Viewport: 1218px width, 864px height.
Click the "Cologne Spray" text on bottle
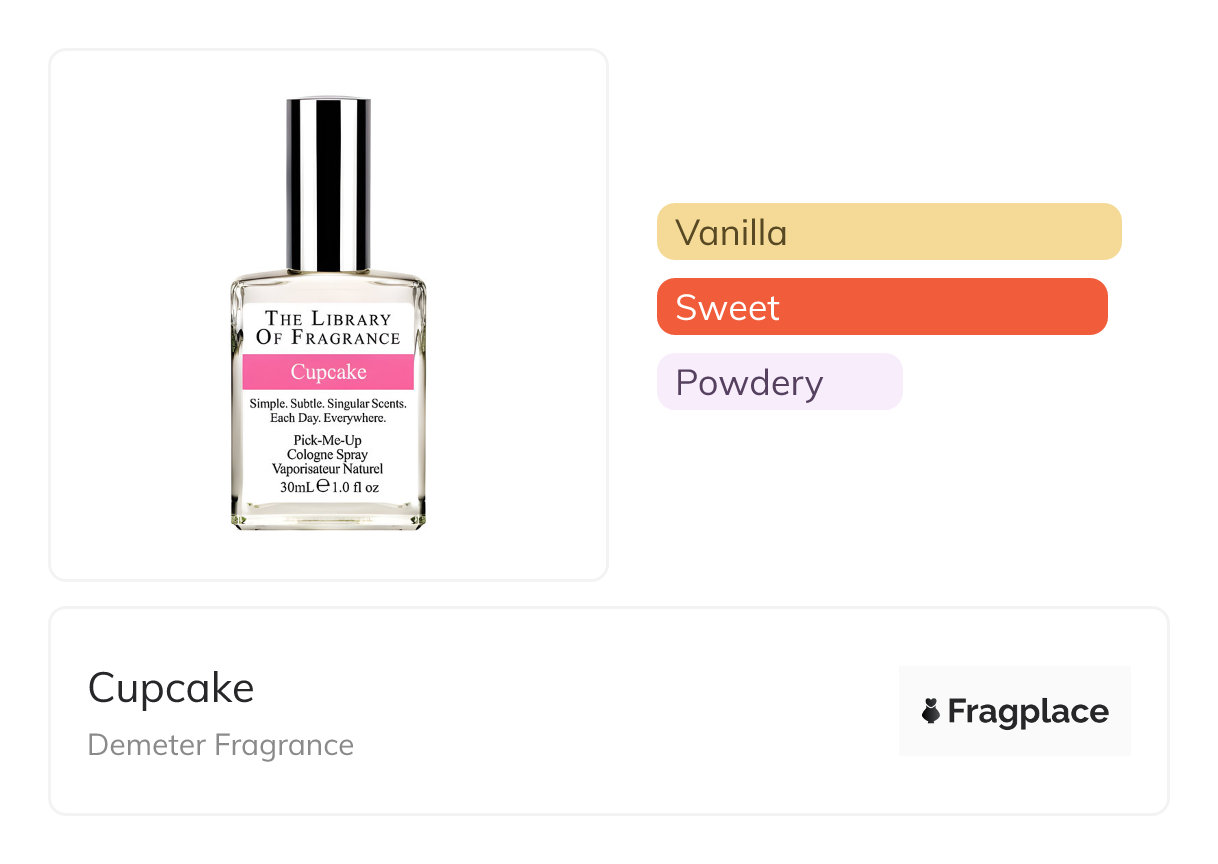328,455
